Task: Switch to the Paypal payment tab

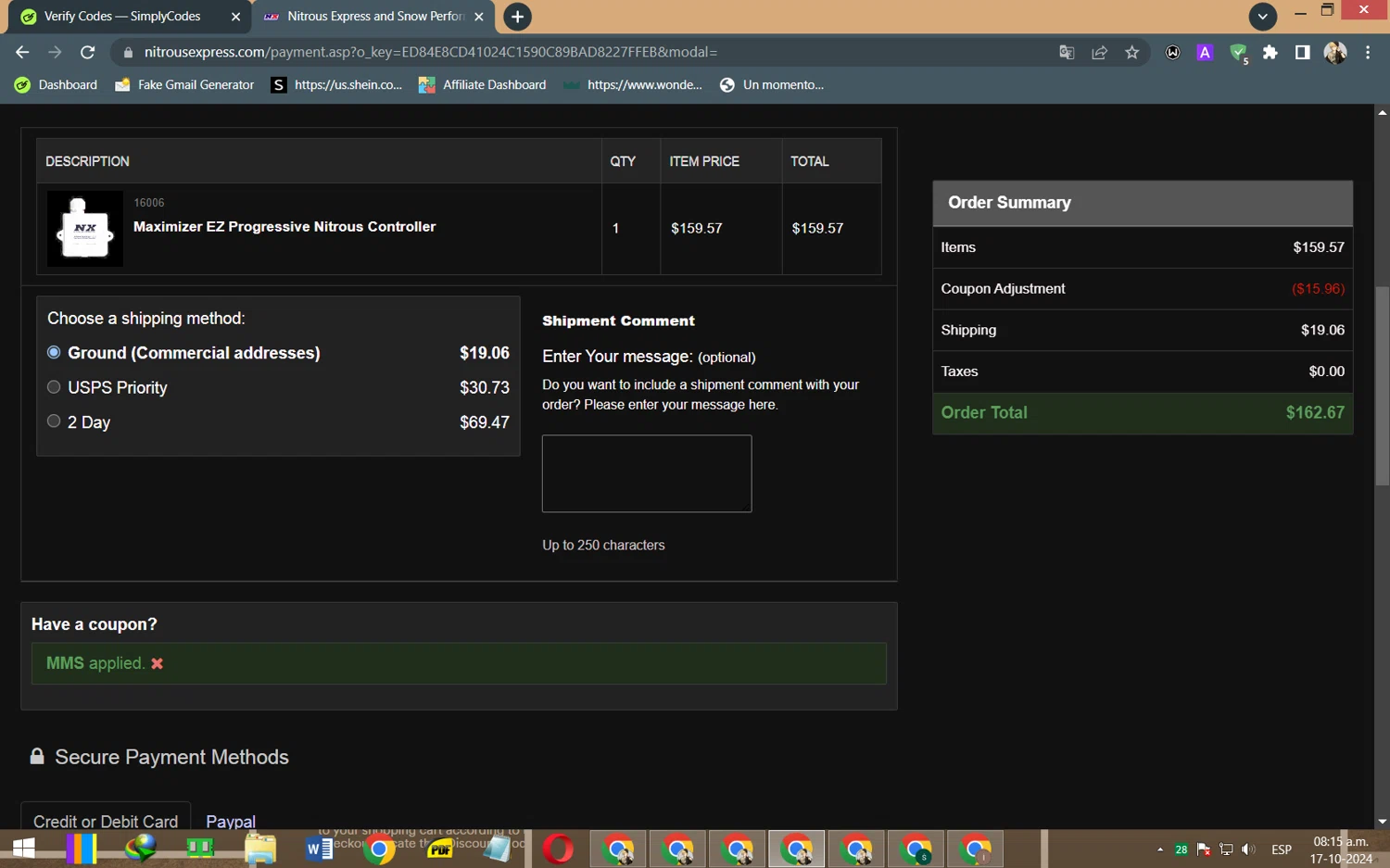Action: pos(231,821)
